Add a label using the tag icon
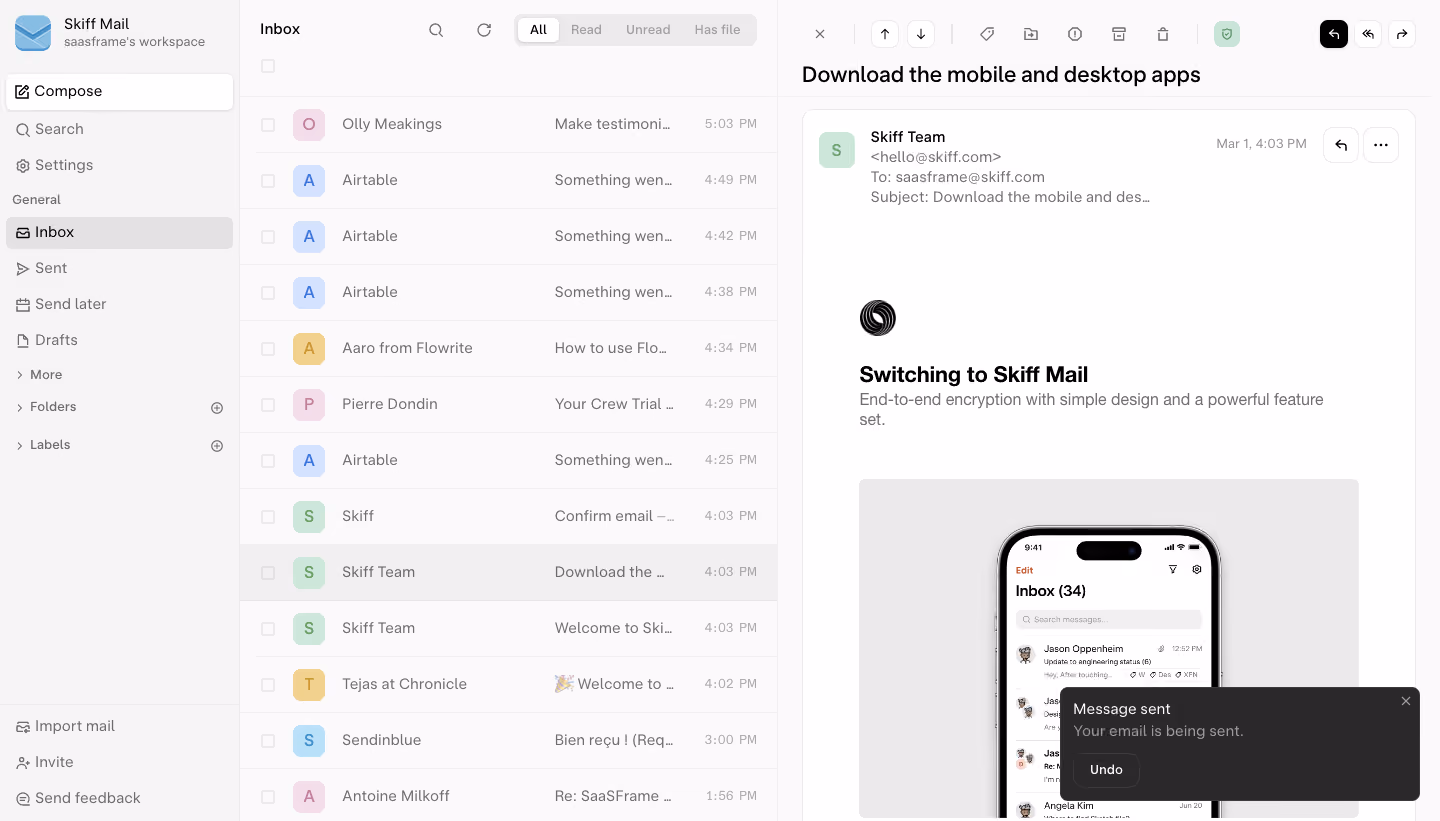The image size is (1440, 821). click(987, 34)
